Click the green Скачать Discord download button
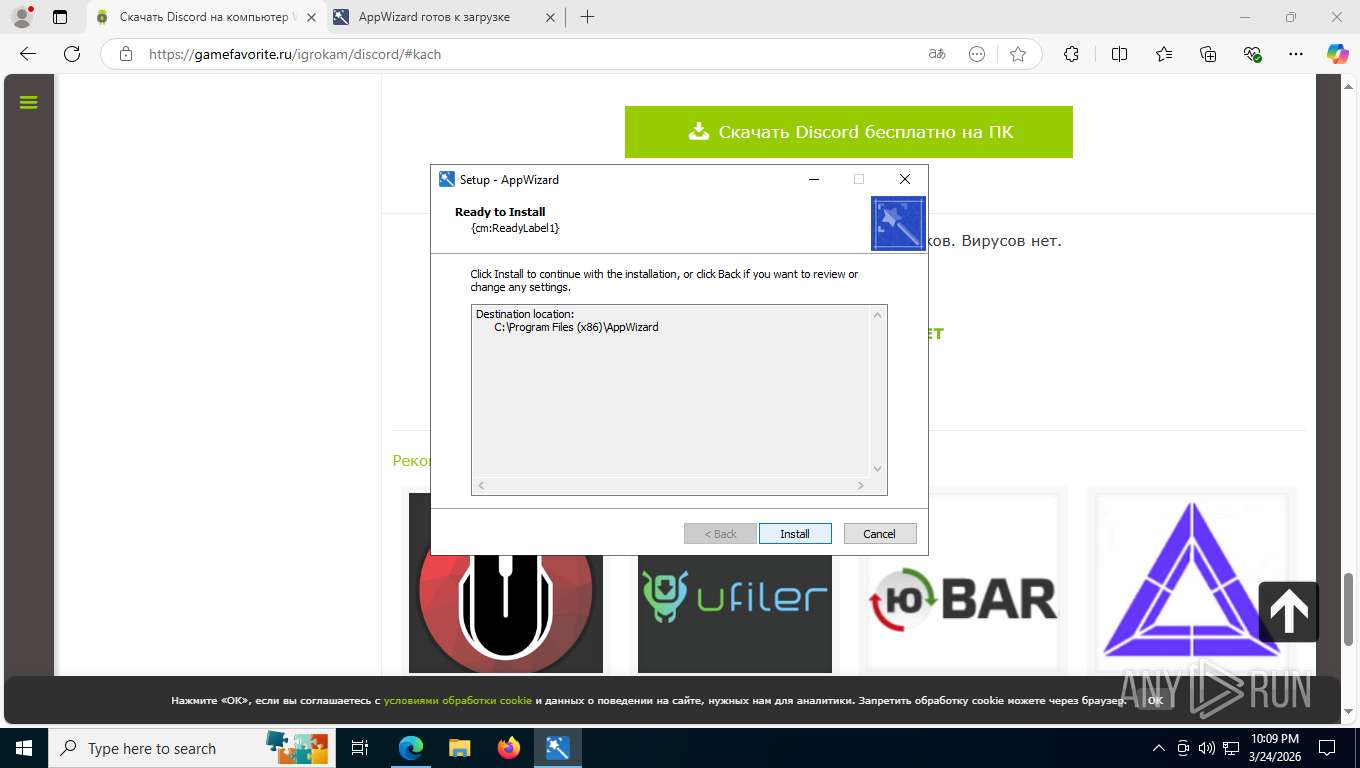1360x768 pixels. pyautogui.click(x=849, y=132)
